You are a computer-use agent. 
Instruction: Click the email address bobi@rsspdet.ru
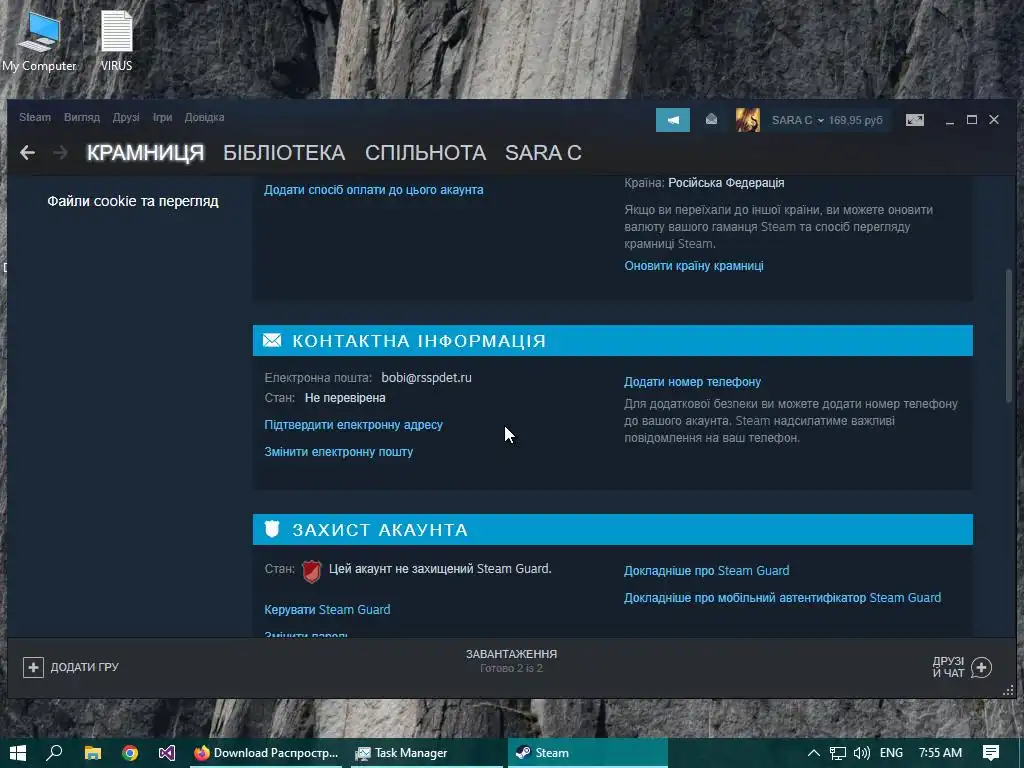pos(426,378)
